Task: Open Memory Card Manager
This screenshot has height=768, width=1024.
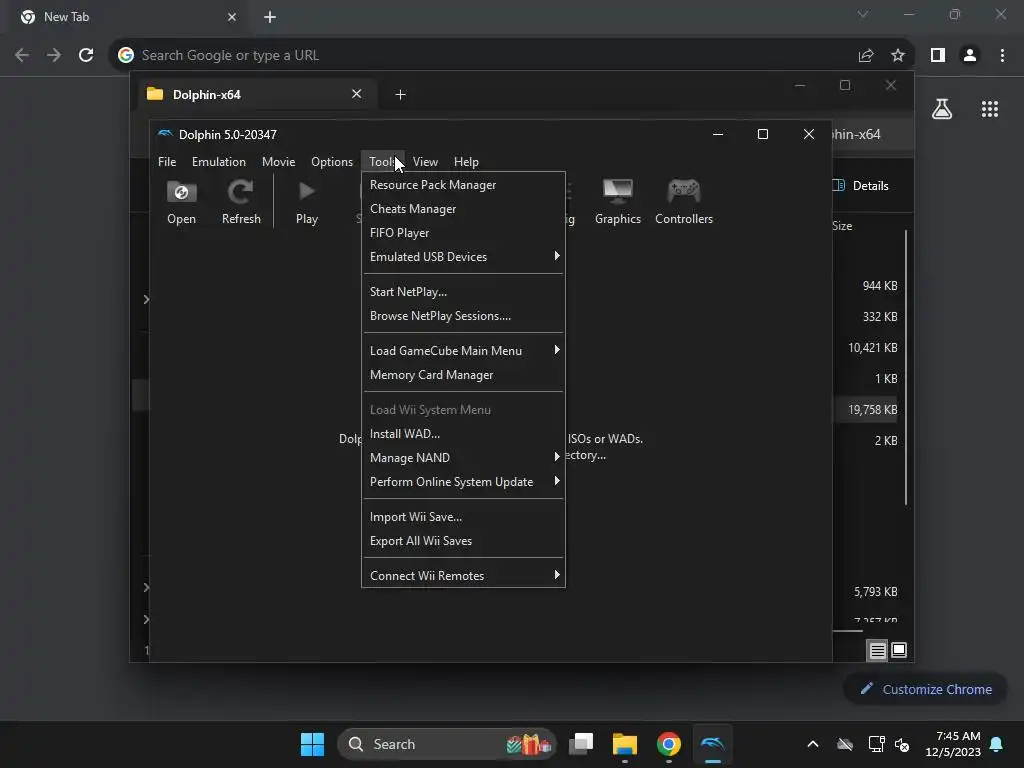Action: point(463,375)
